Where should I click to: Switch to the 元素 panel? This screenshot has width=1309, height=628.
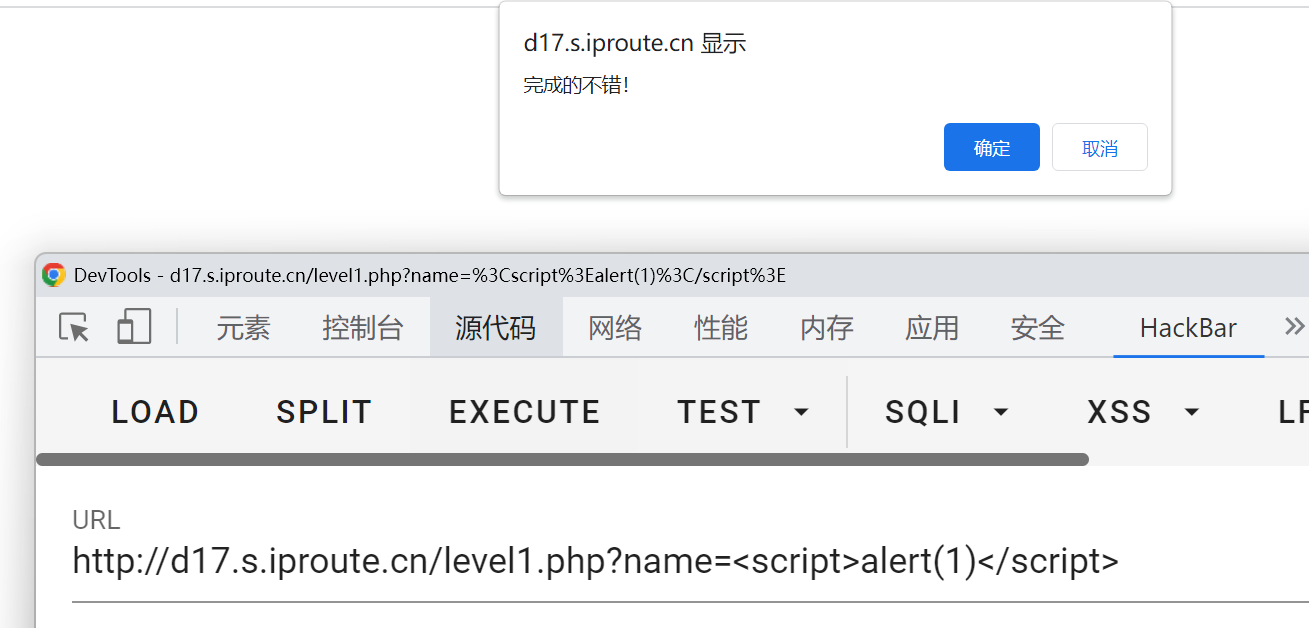[x=243, y=326]
